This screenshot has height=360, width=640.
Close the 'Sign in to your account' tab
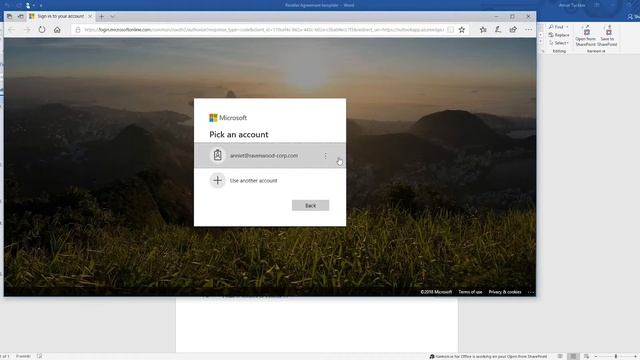click(x=90, y=16)
